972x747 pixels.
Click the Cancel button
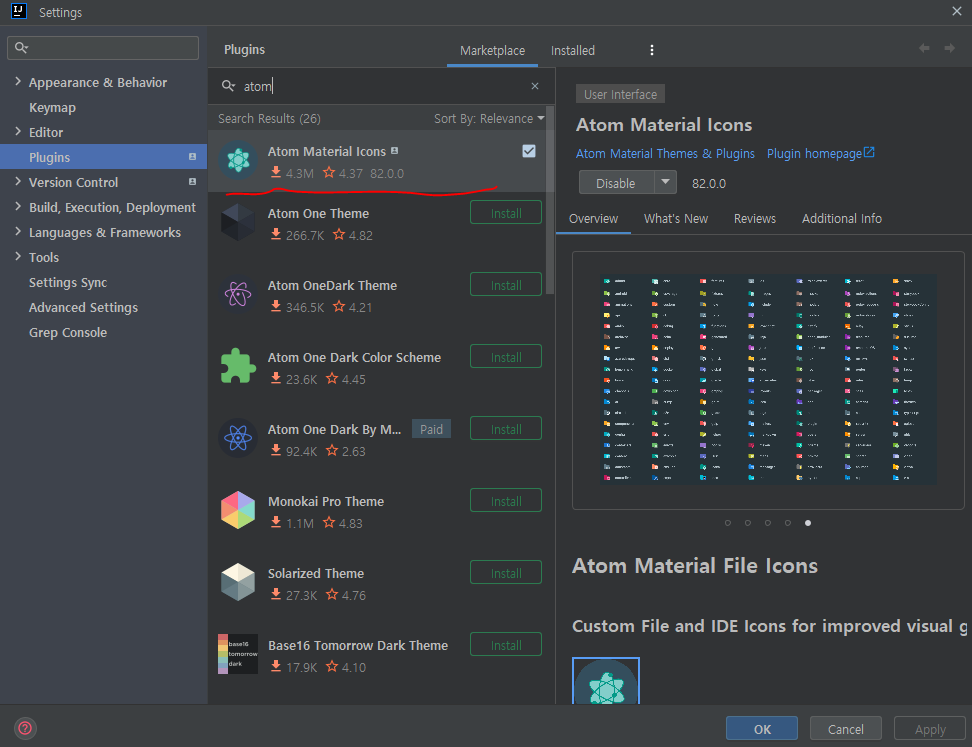[846, 728]
